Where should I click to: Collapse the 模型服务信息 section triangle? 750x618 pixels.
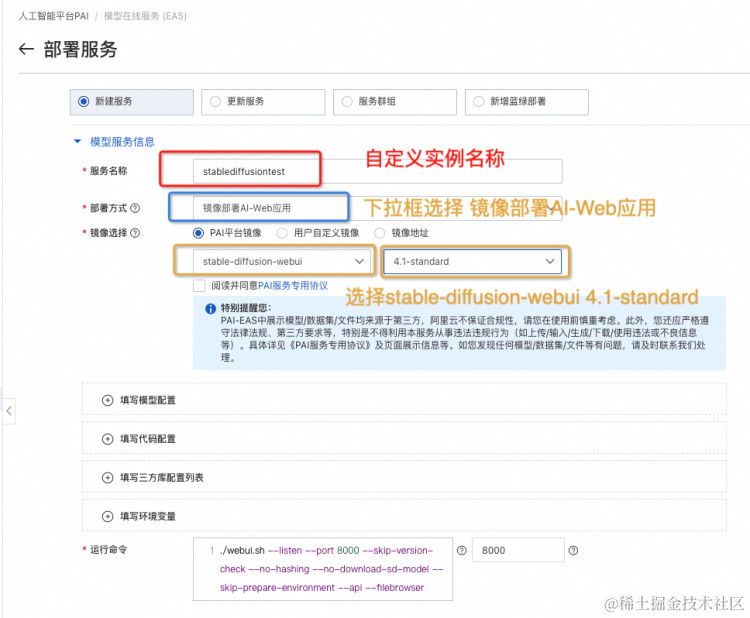[x=77, y=142]
